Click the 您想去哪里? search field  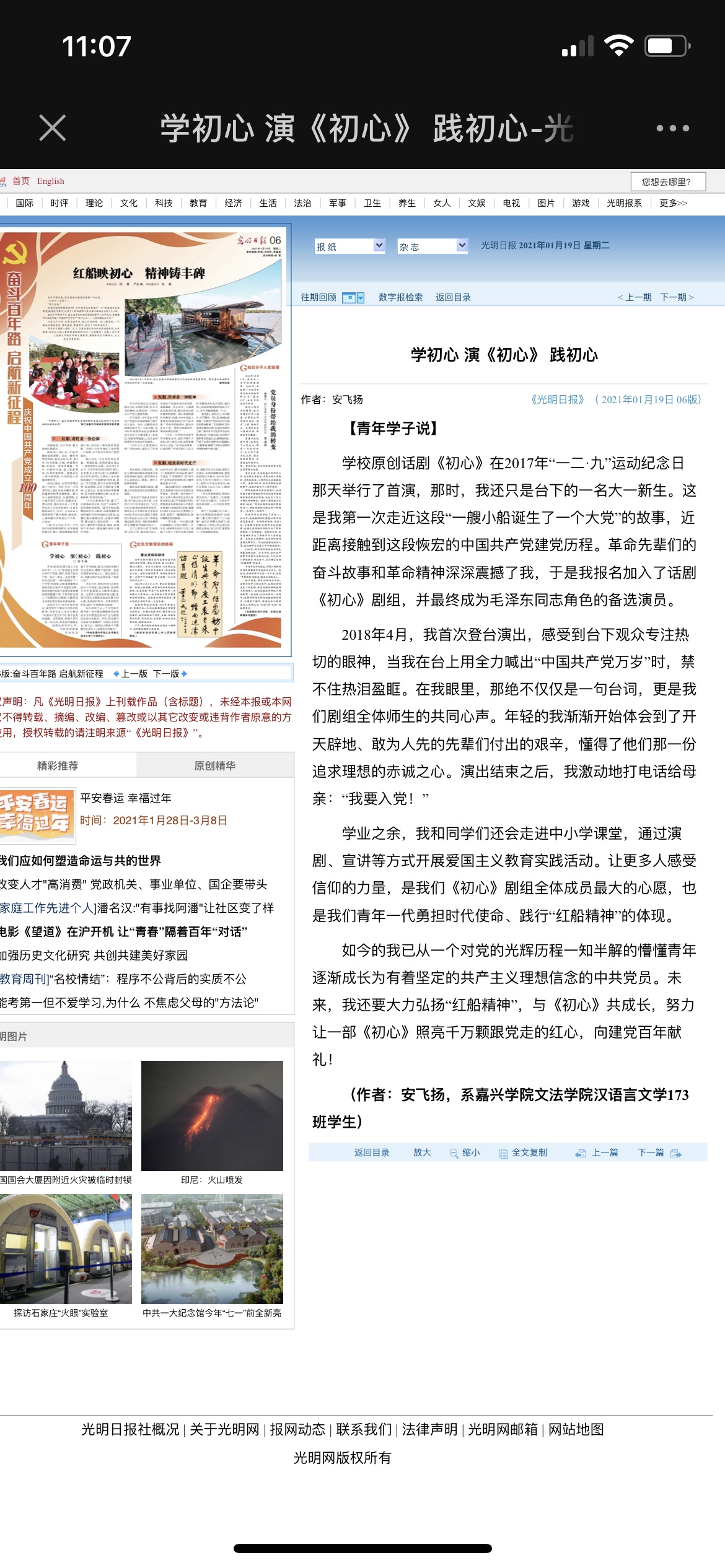pyautogui.click(x=668, y=181)
